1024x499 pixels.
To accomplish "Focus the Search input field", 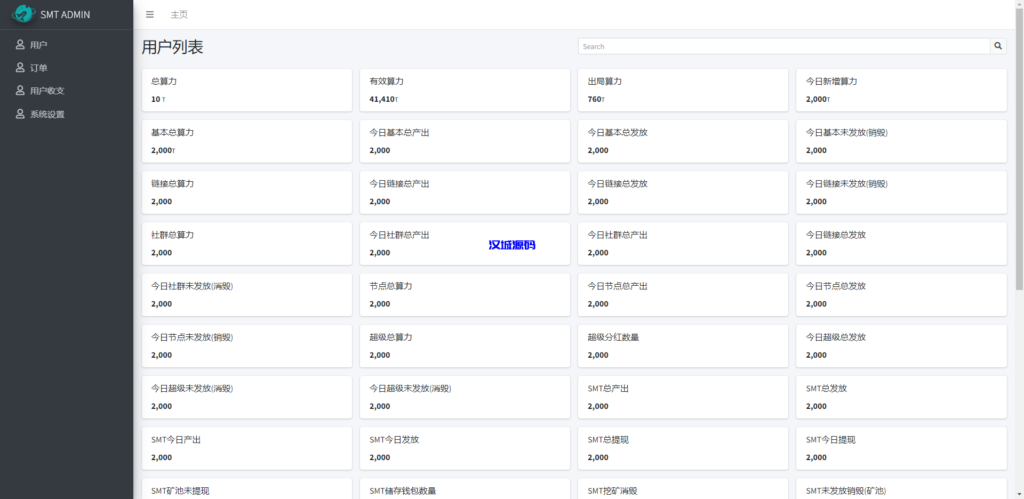I will [784, 46].
